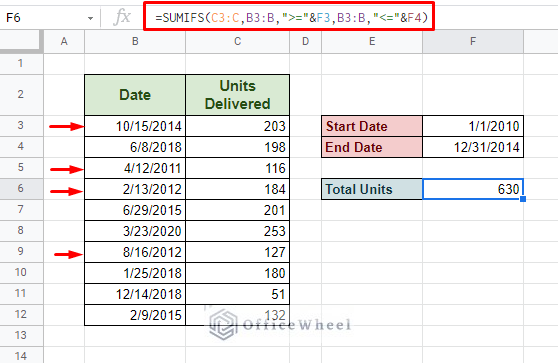This screenshot has height=363, width=558.
Task: Click the red arrow next to row 9
Action: click(x=68, y=254)
